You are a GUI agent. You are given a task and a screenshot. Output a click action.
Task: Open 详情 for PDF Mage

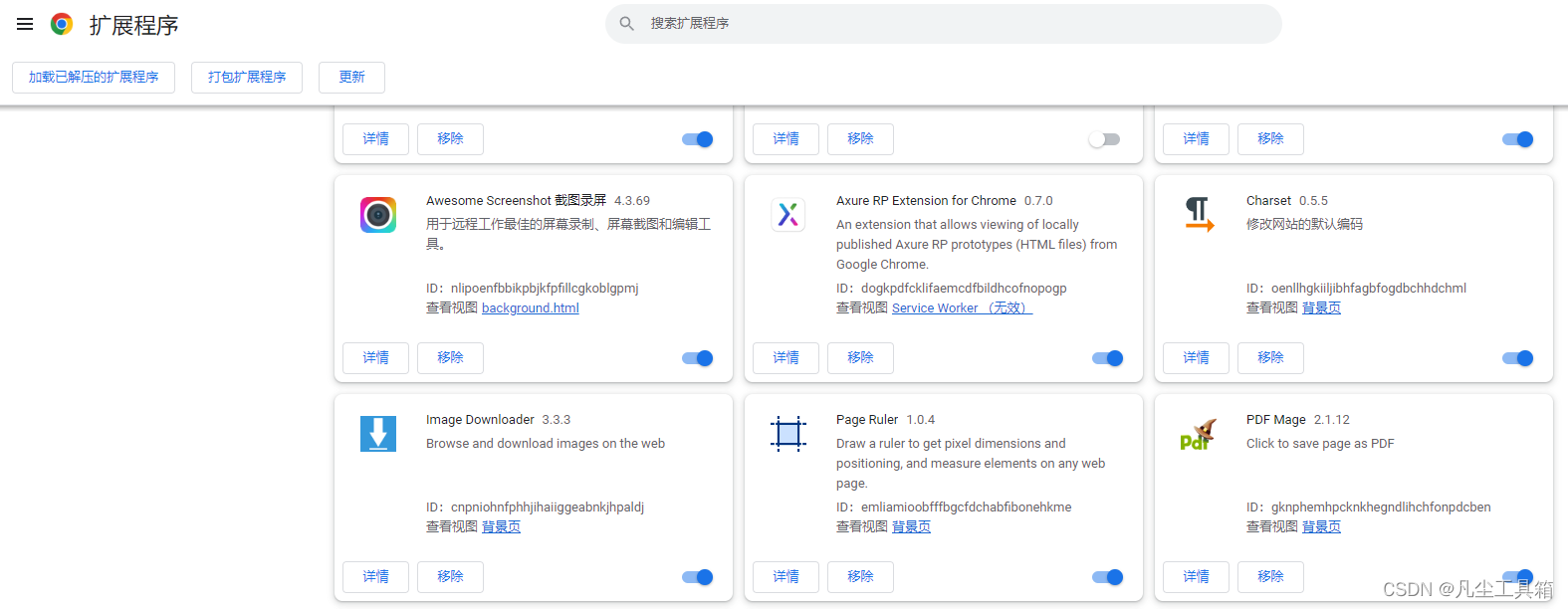coord(1196,577)
